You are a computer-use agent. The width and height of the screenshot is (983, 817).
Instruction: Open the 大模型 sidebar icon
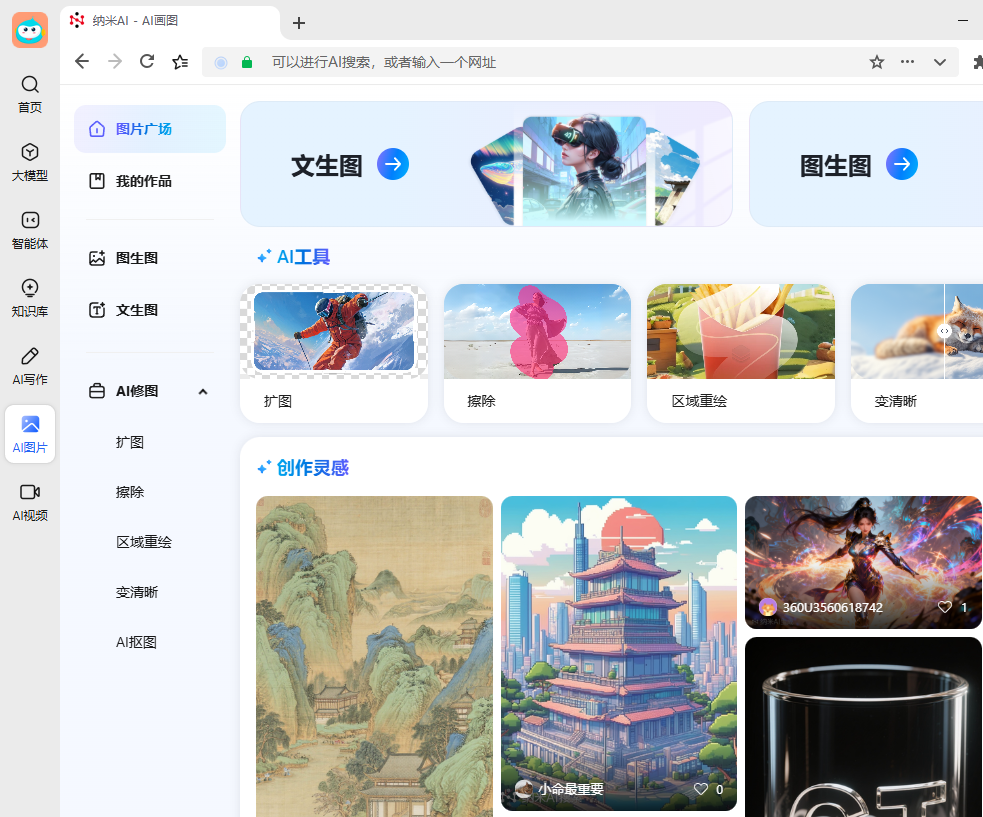30,162
